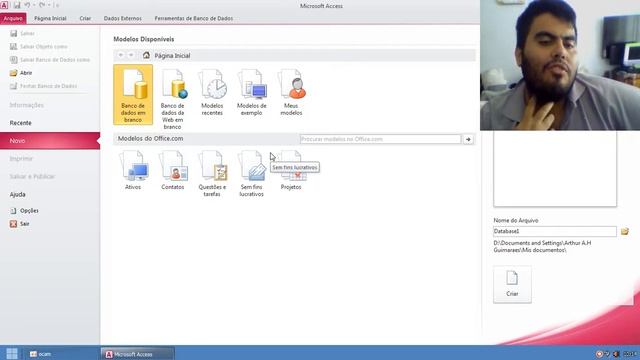
Task: Open Sem fins lucrativos templates
Action: pos(251,173)
